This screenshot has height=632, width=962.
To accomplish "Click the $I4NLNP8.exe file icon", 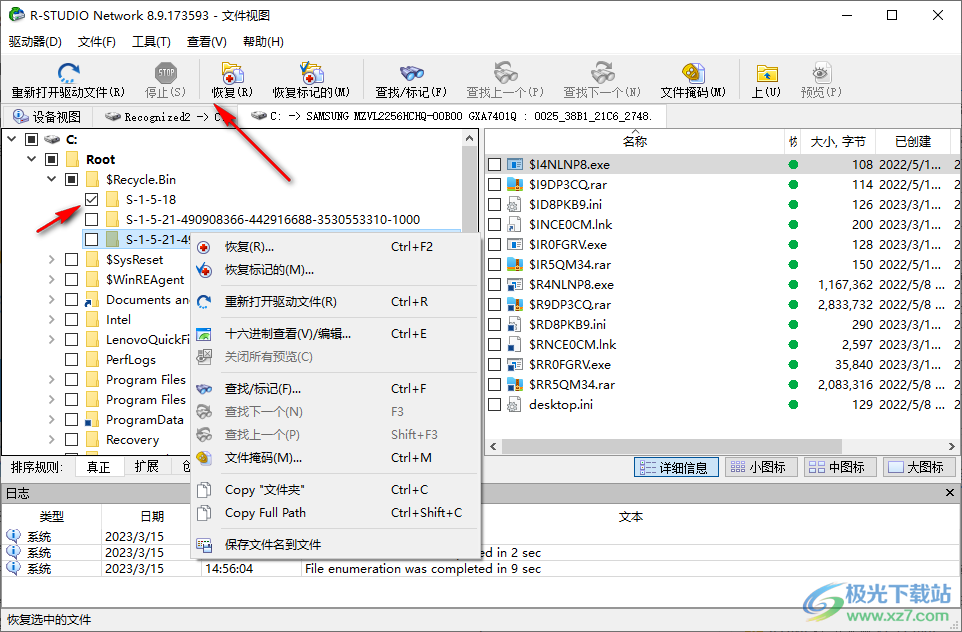I will (515, 164).
